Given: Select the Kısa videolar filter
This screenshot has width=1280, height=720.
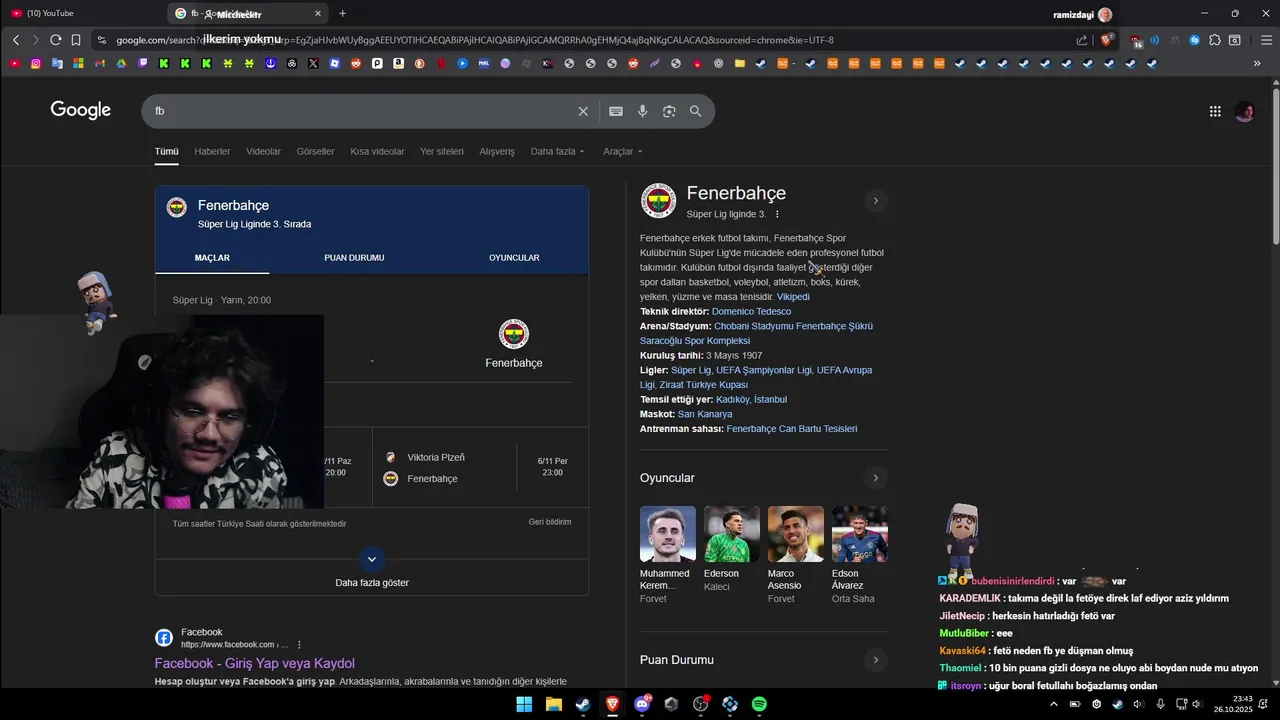Looking at the screenshot, I should (x=377, y=151).
